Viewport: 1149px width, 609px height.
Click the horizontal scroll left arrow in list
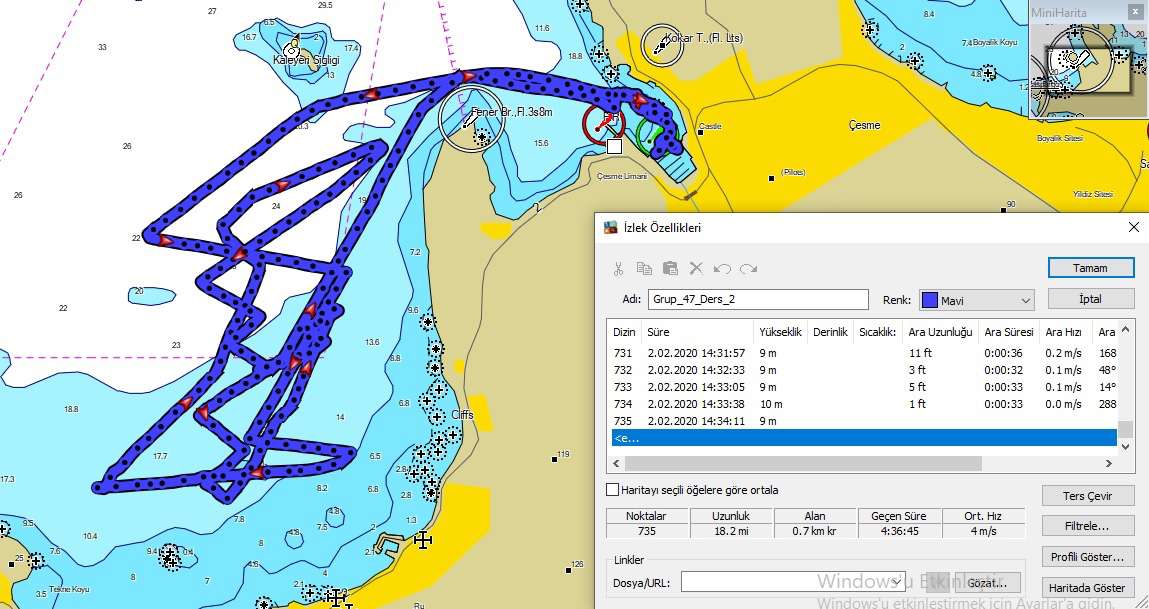coord(616,463)
